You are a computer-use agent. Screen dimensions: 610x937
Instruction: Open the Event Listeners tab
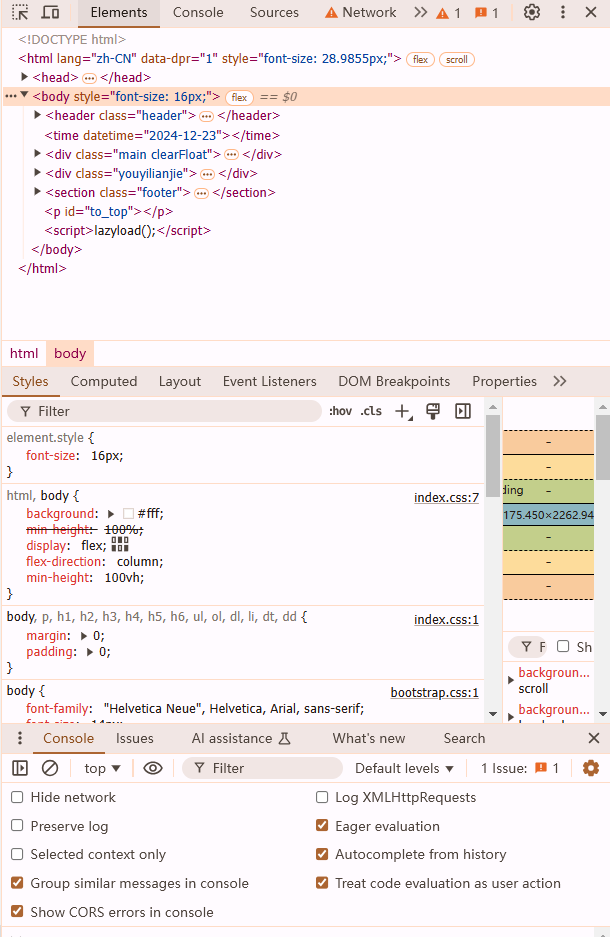tap(269, 381)
